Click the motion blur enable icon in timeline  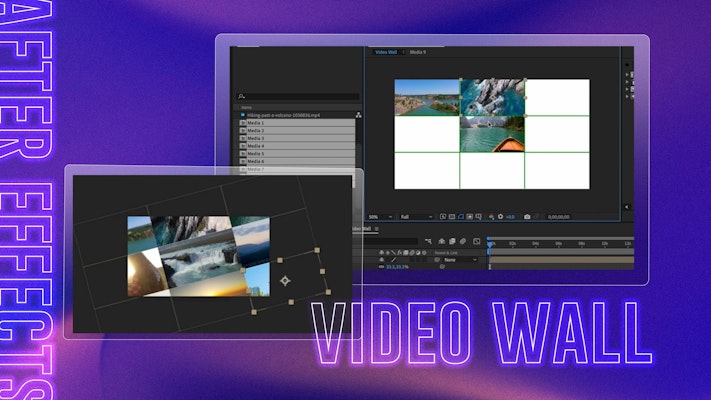point(463,241)
